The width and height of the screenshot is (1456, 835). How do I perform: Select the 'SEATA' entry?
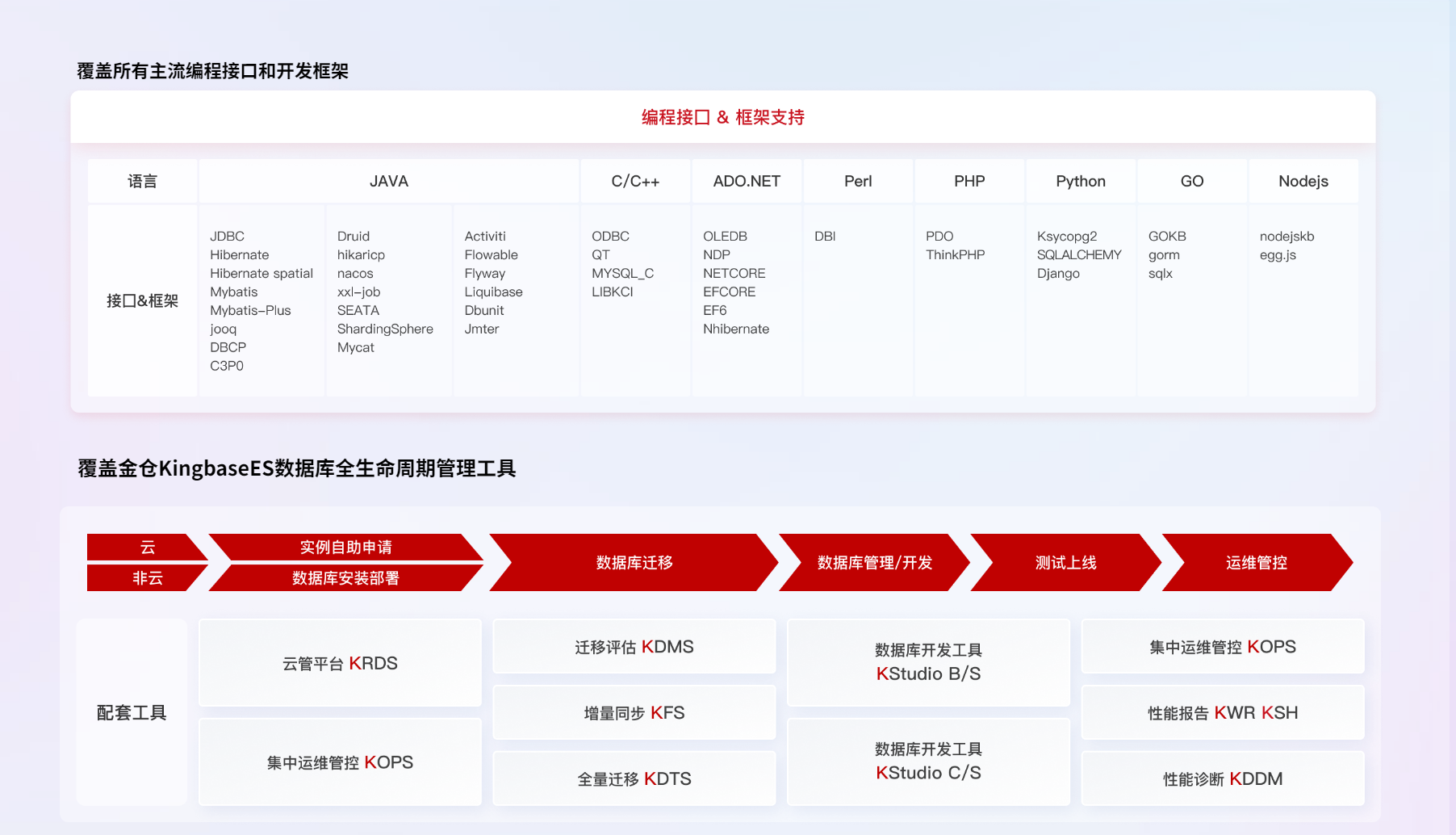358,310
